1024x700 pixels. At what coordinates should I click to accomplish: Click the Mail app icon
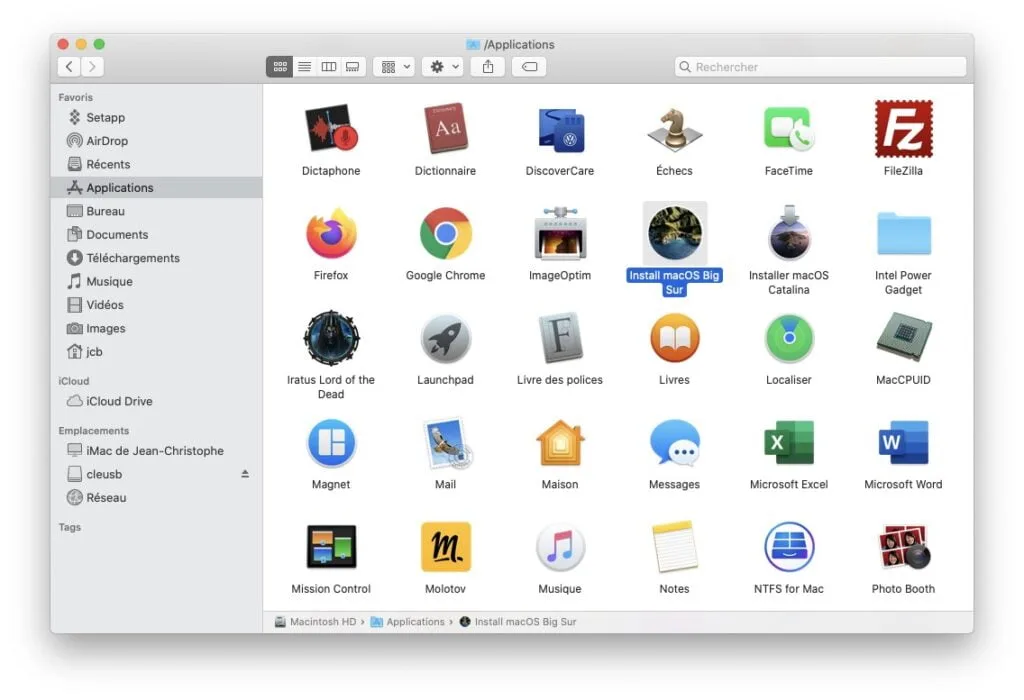[447, 443]
